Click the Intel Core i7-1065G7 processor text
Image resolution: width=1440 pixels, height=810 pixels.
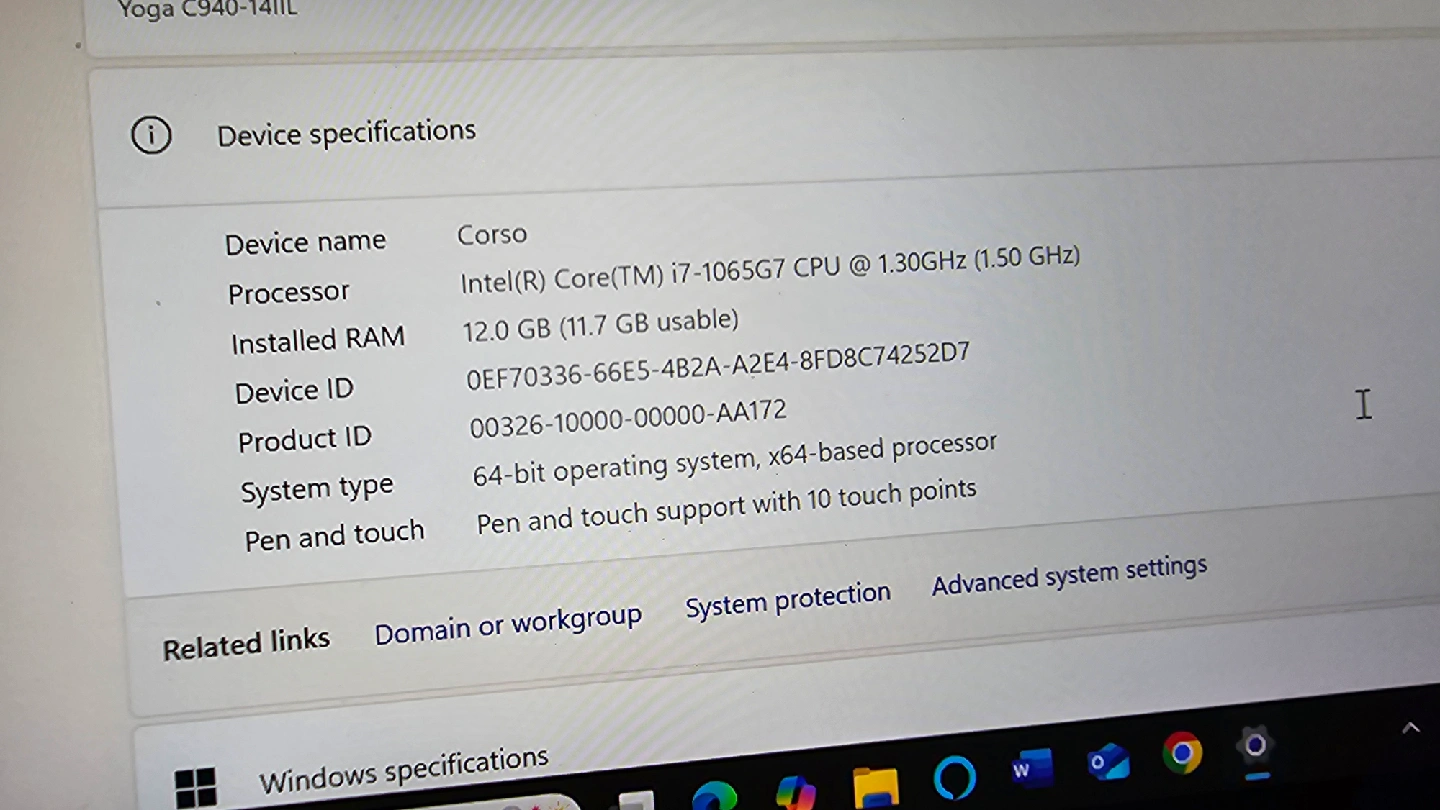(769, 270)
